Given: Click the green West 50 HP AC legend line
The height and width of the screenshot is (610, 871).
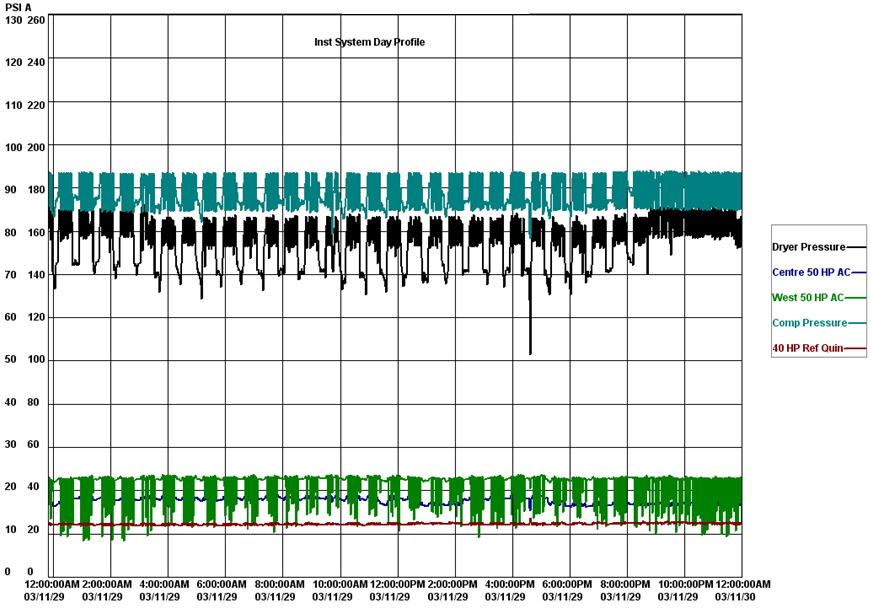Looking at the screenshot, I should (855, 298).
